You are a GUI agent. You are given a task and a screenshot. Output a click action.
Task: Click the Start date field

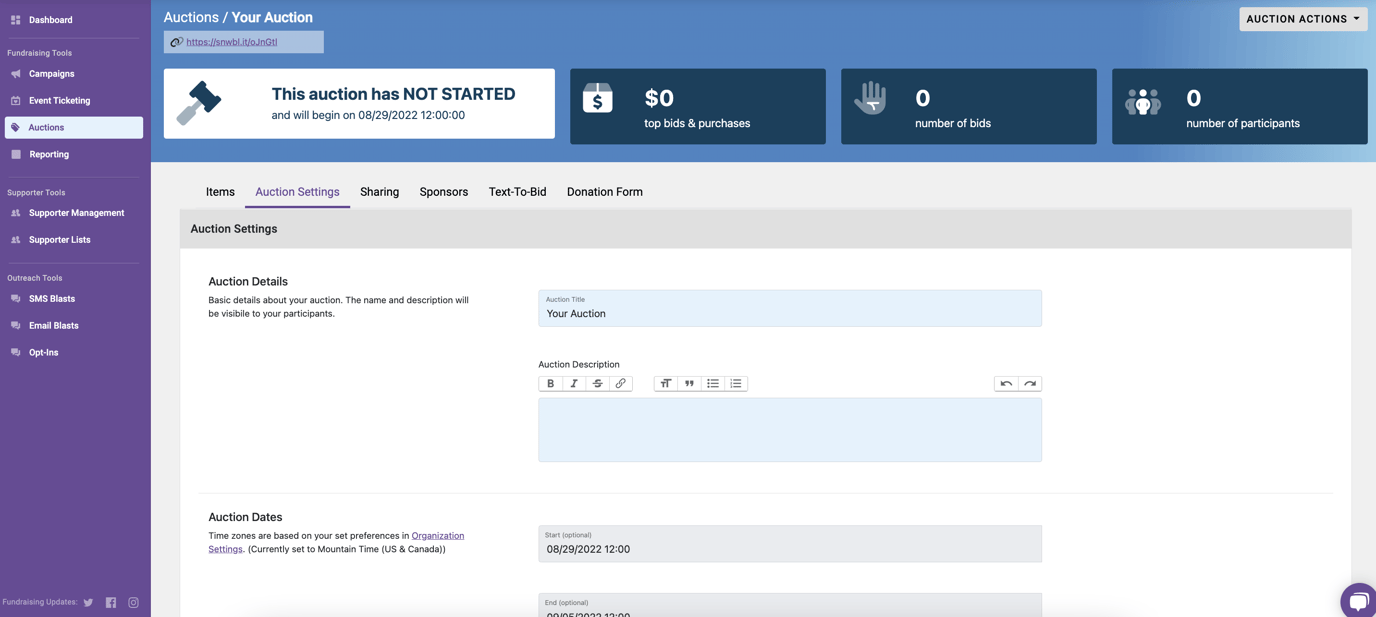coord(789,548)
